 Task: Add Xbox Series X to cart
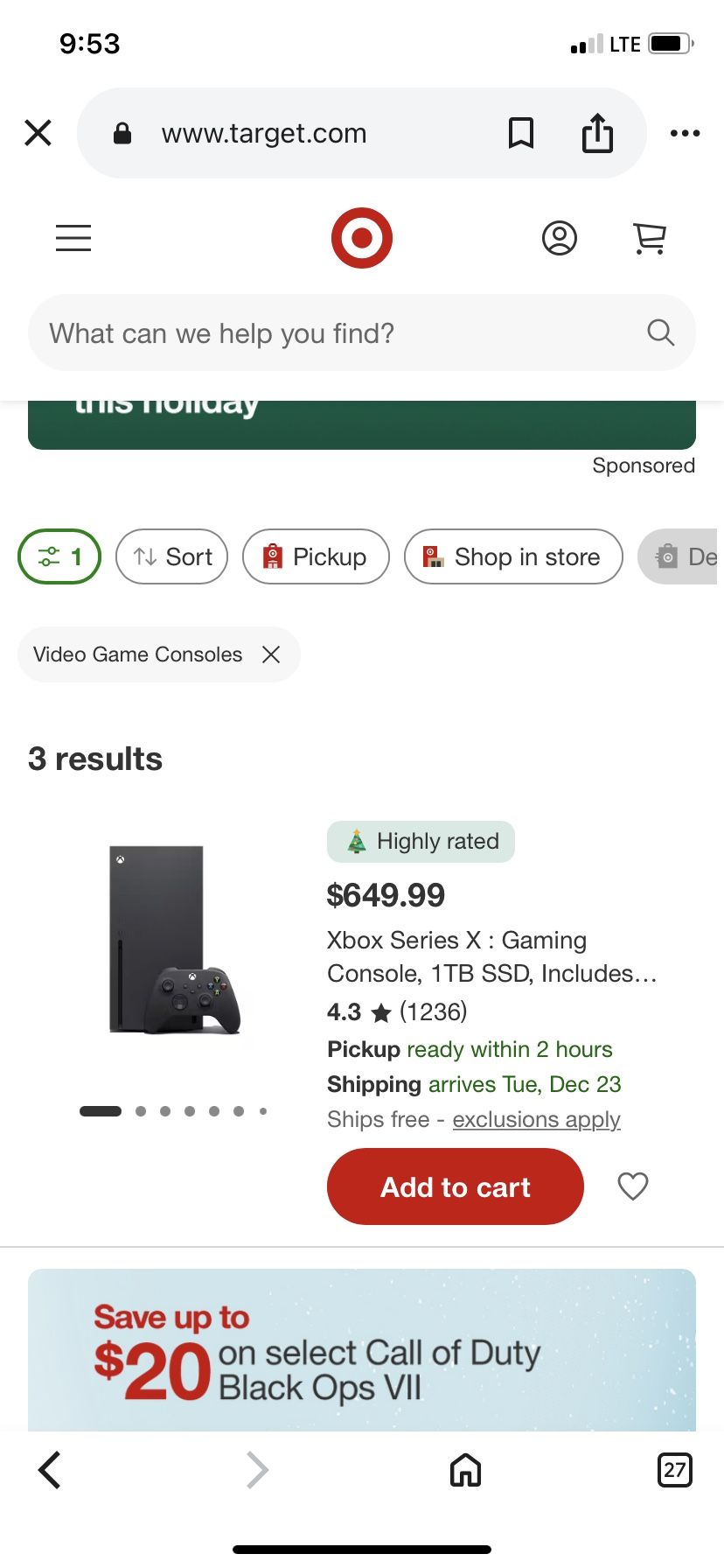[x=455, y=1186]
